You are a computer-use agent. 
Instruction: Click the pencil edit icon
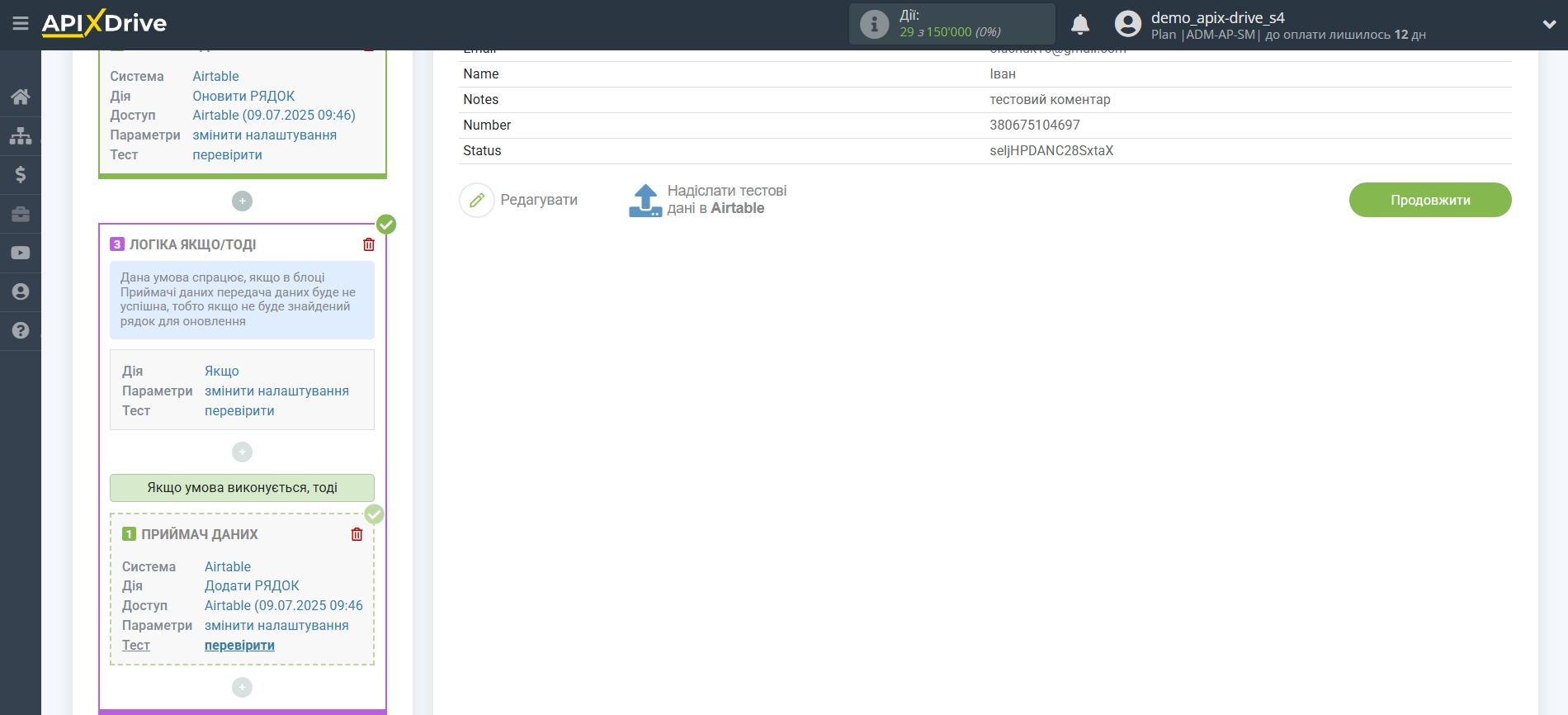pos(476,200)
